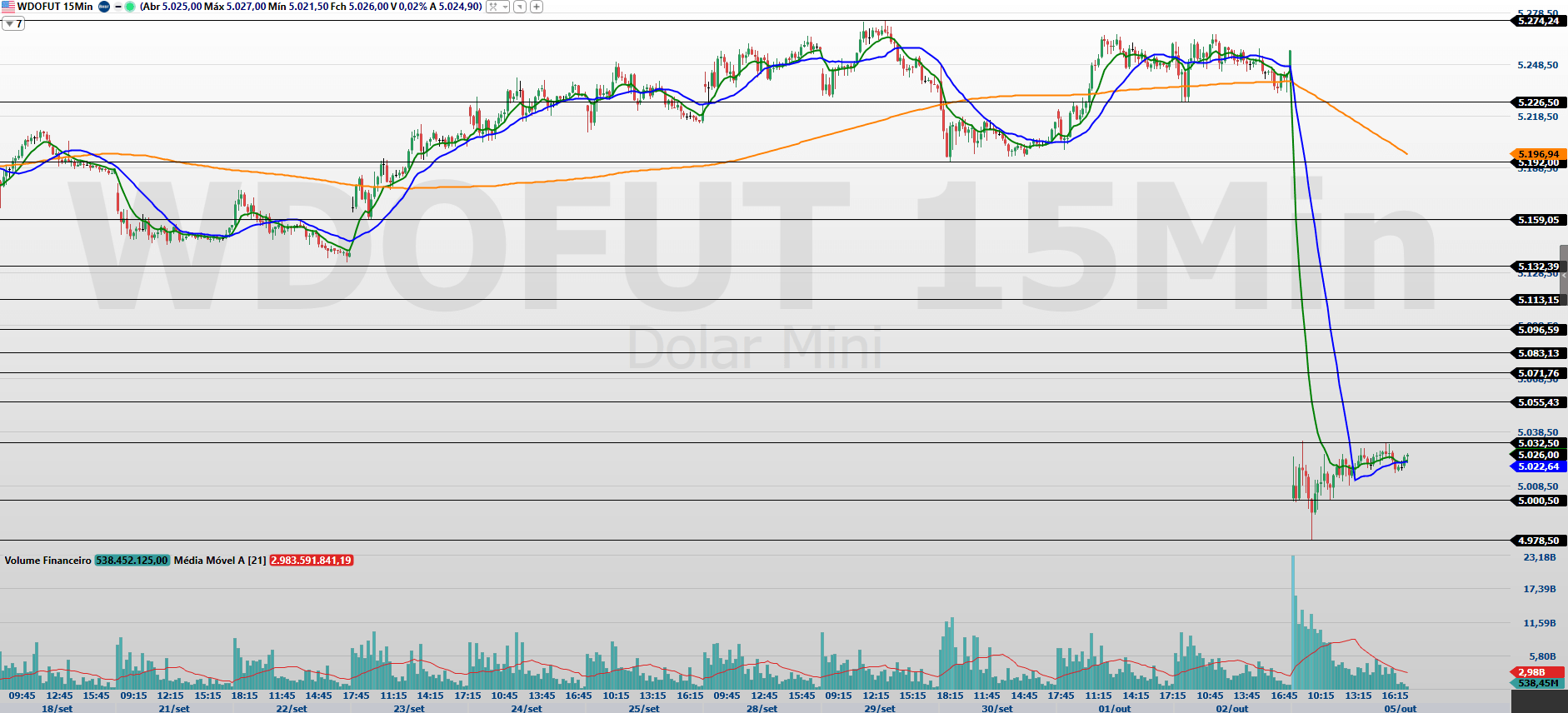This screenshot has width=1568, height=713.
Task: Expand the indicators dropdown labeled 7
Action: coord(12,23)
